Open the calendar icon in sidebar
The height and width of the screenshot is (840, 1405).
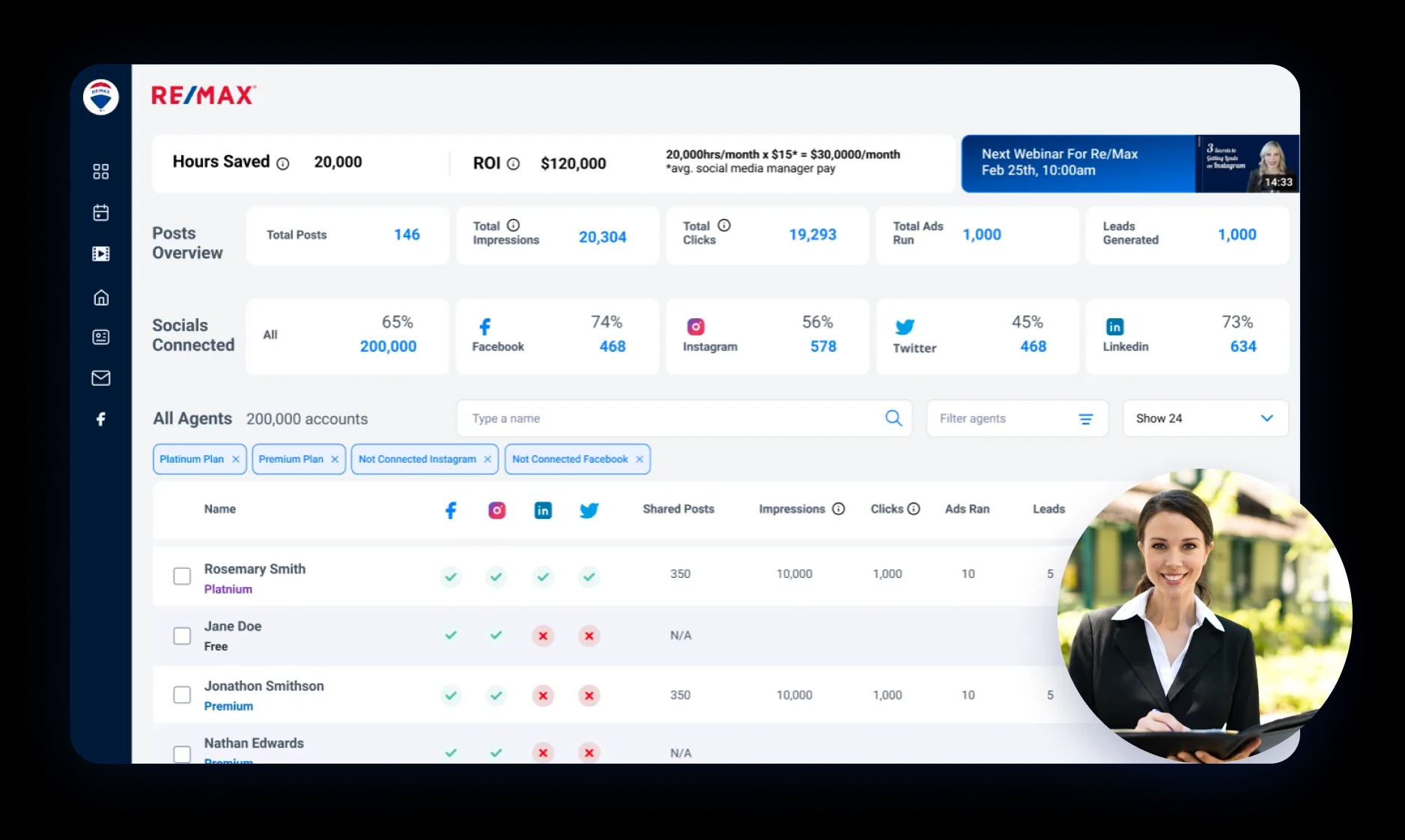pos(101,213)
